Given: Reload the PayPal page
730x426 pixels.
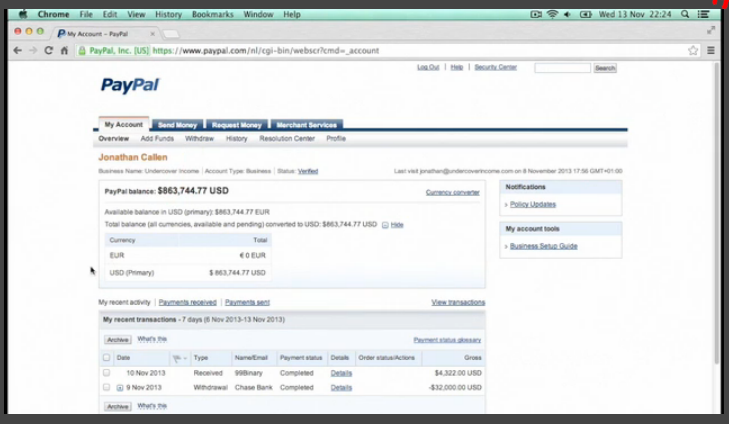Looking at the screenshot, I should point(48,50).
